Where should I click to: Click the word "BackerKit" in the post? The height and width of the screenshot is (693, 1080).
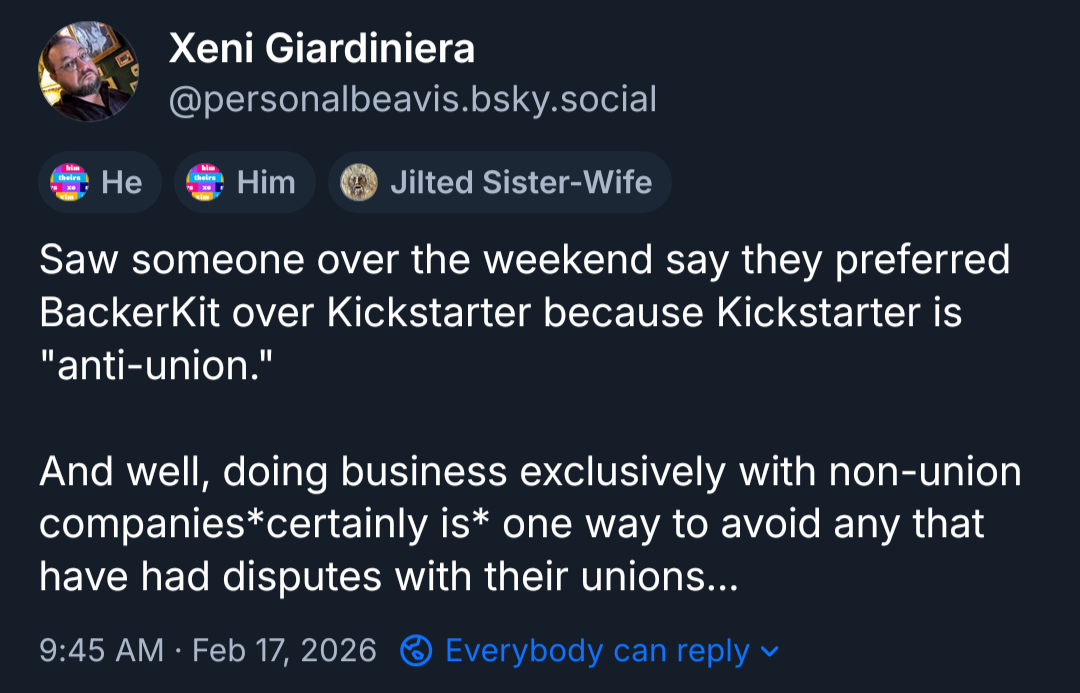(128, 312)
